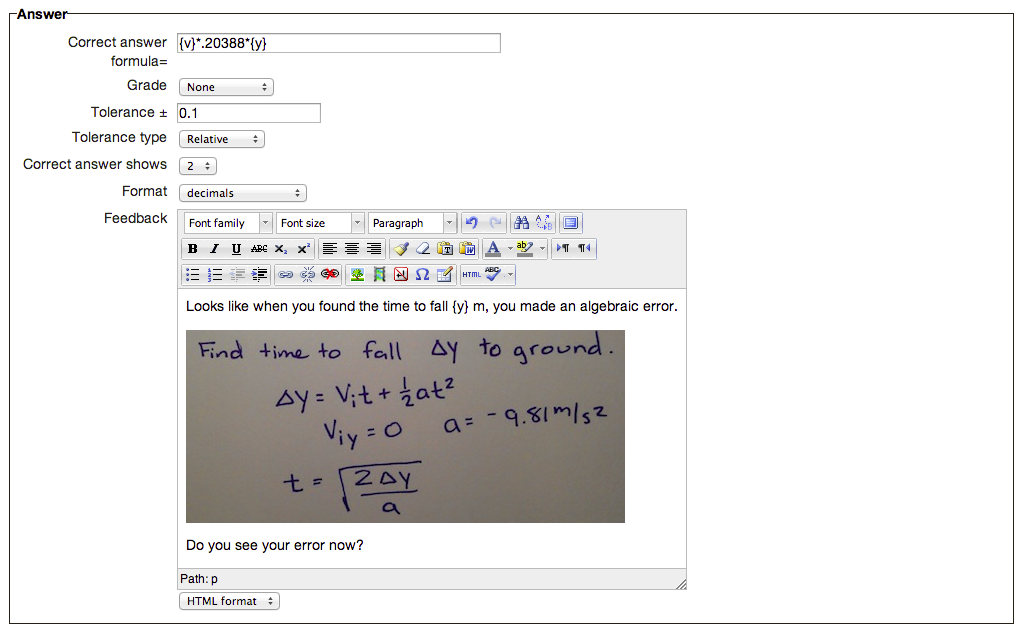Open the Grade dropdown

[x=226, y=87]
